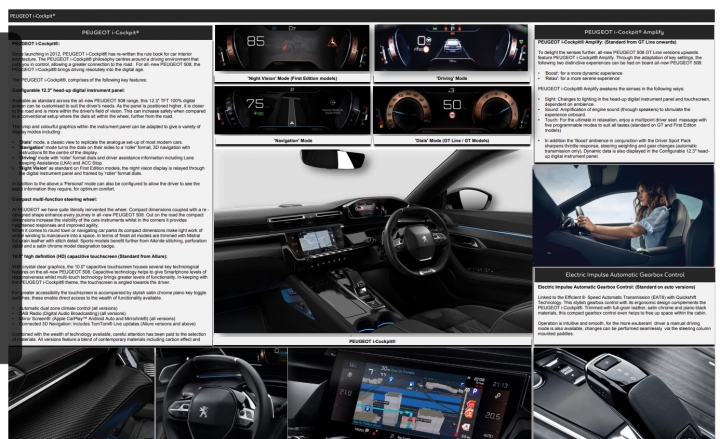The width and height of the screenshot is (720, 439).
Task: Click the "'Dials' Mode (GT Line / GT Models)" caption
Action: click(x=452, y=141)
